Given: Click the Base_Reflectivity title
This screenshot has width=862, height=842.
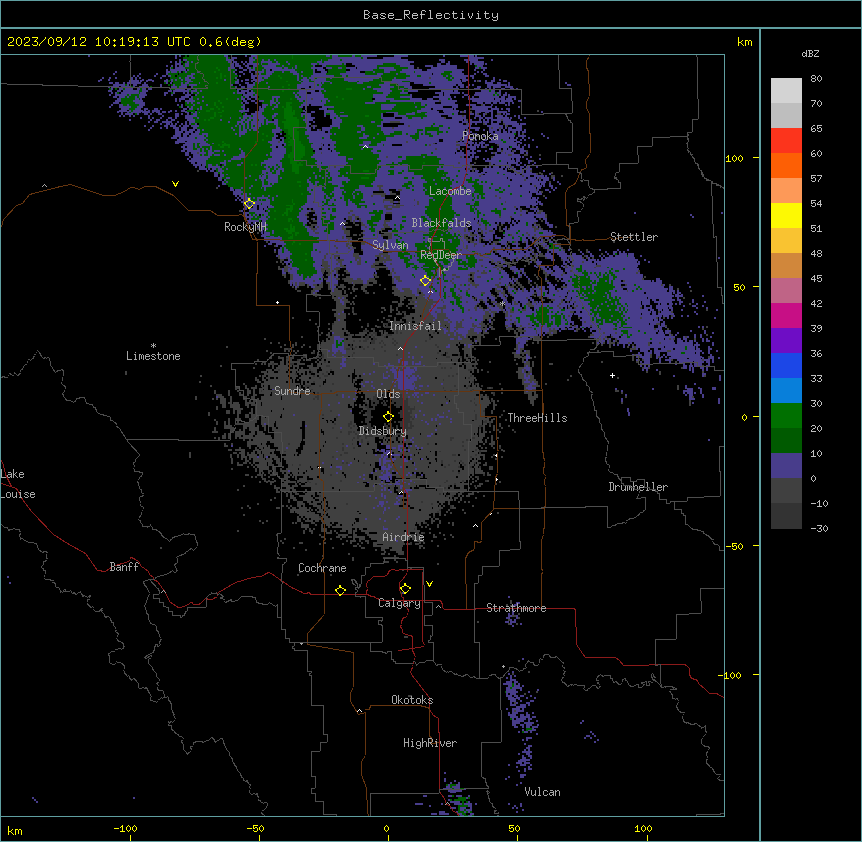Looking at the screenshot, I should tap(431, 15).
